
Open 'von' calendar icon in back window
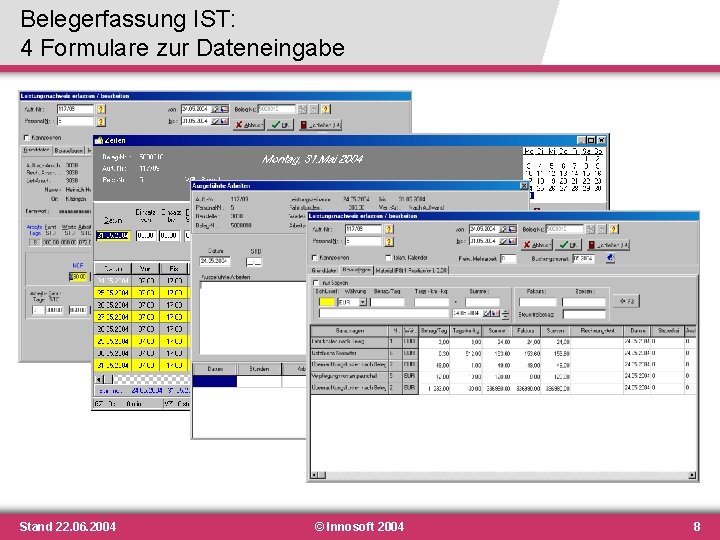click(x=224, y=109)
